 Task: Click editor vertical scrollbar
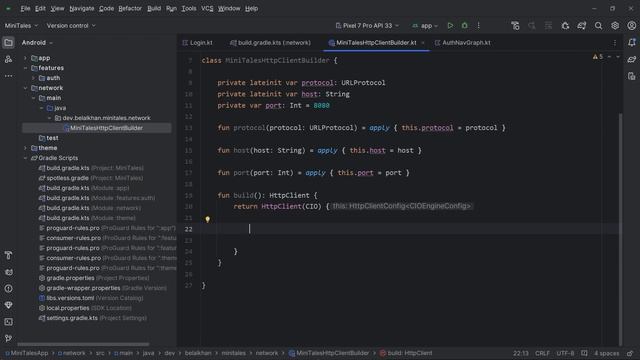tap(620, 229)
